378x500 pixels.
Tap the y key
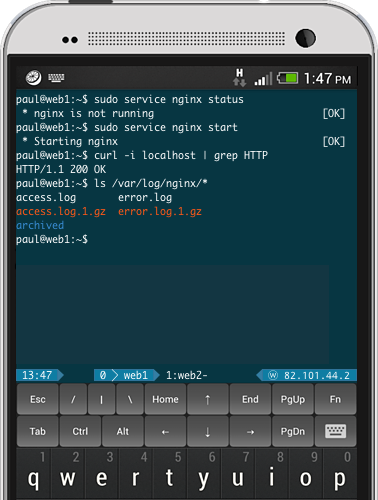coord(204,474)
